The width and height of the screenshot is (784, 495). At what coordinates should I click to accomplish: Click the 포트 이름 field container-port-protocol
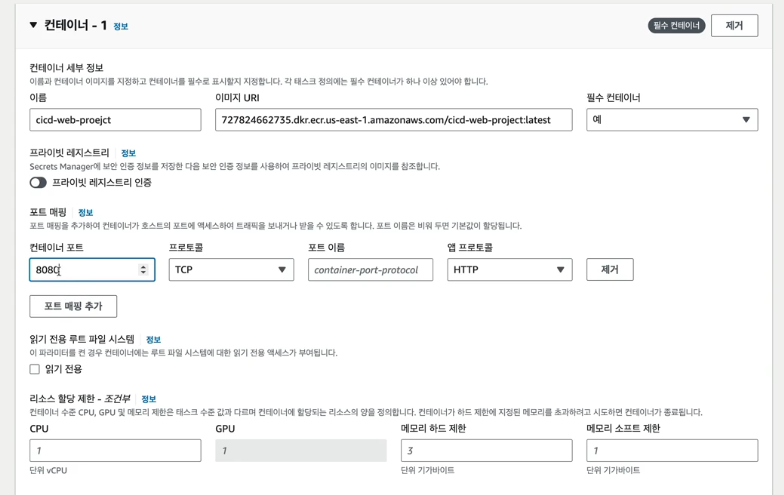tap(370, 270)
